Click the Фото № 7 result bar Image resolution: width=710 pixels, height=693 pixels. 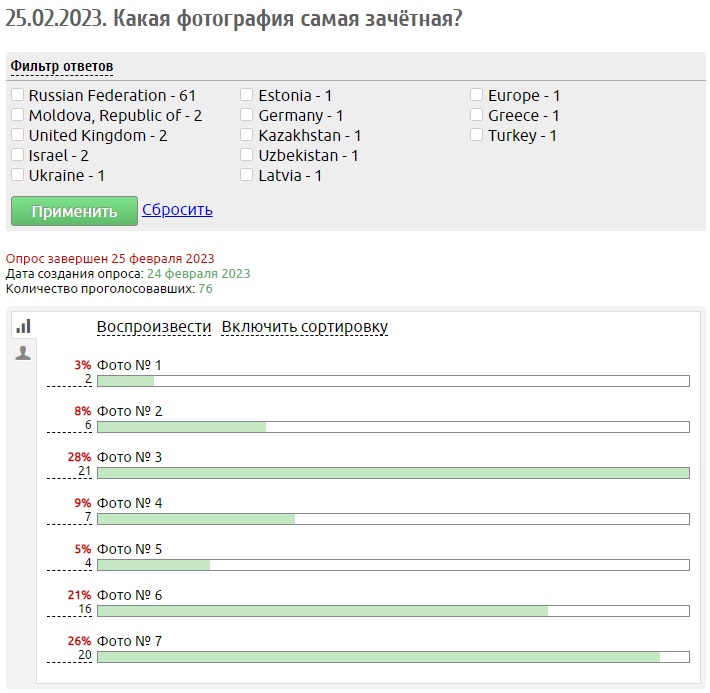pyautogui.click(x=393, y=657)
